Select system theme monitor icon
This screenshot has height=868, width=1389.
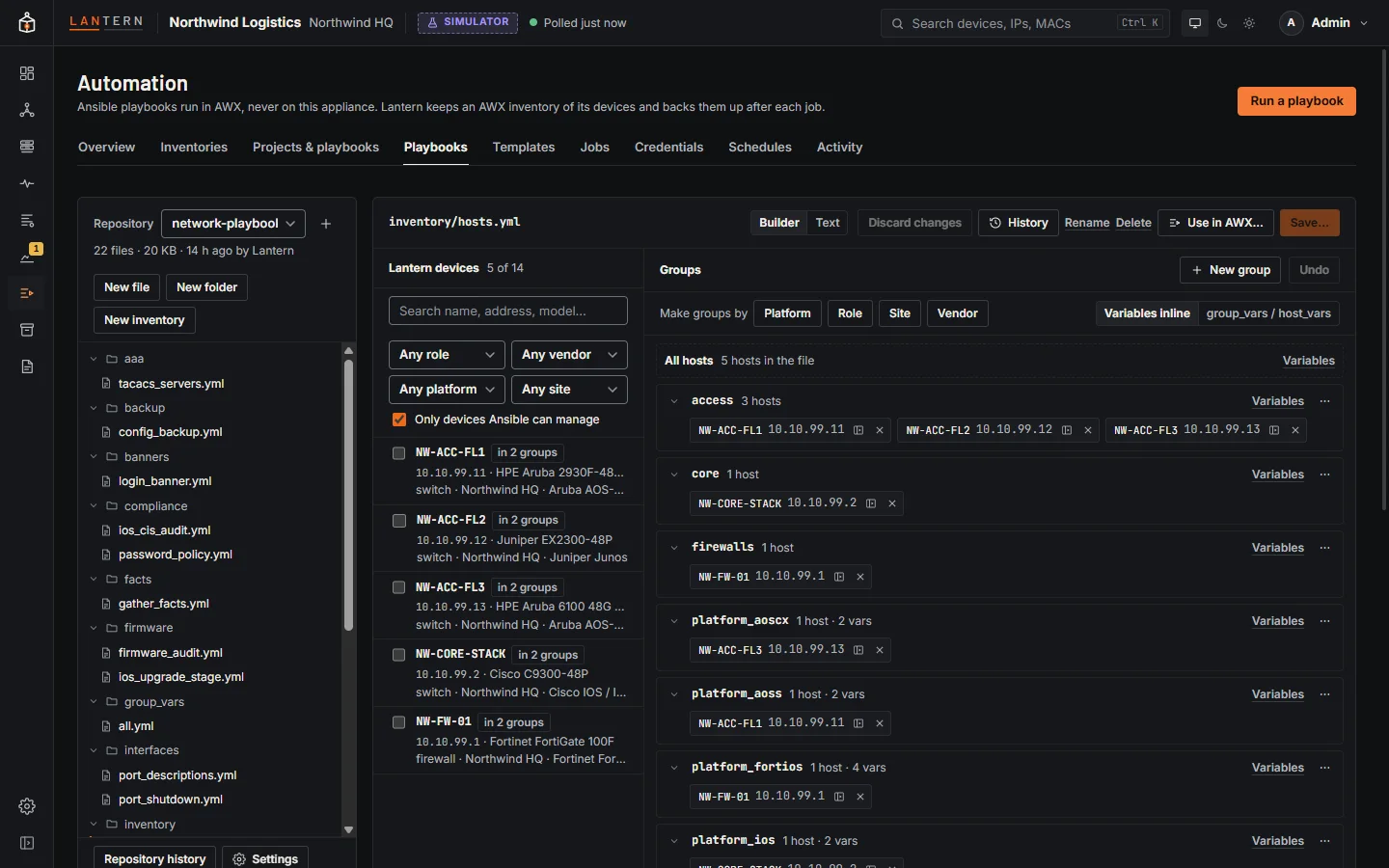click(1195, 23)
